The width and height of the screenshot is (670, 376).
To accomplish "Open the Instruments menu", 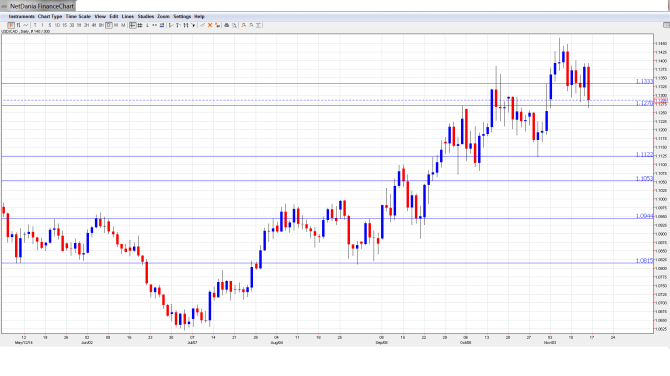I will [x=21, y=16].
